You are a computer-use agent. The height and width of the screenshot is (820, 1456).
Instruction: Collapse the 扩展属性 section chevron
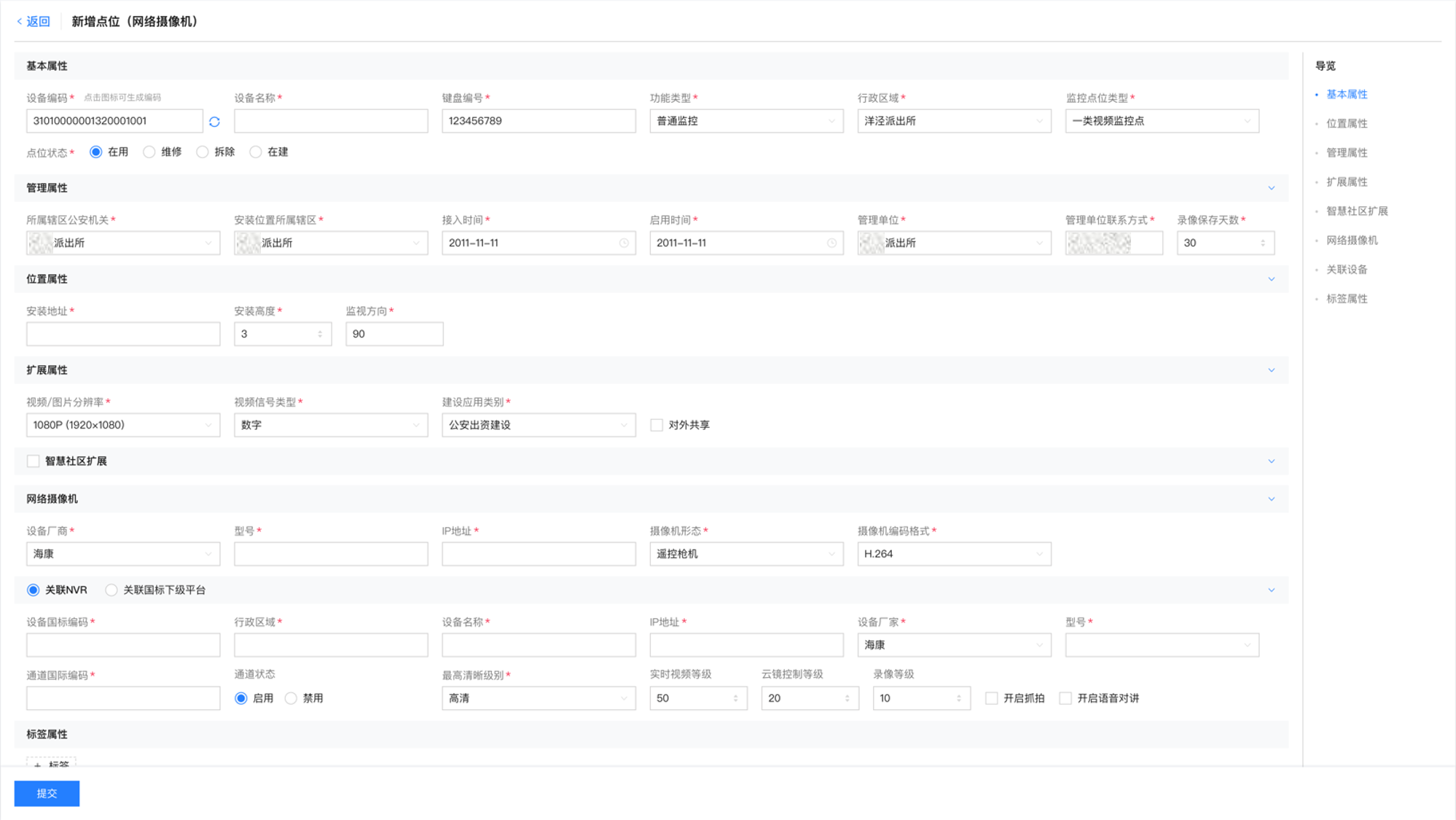[x=1271, y=370]
